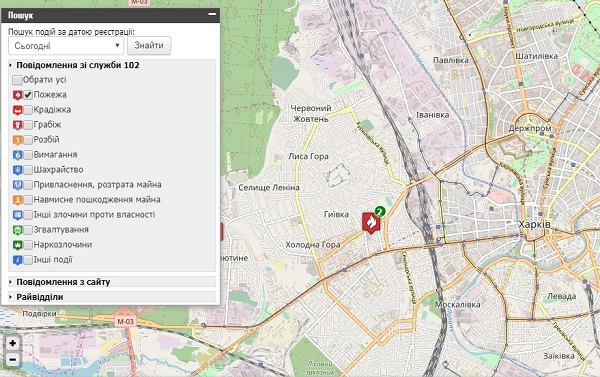This screenshot has height=377, width=600.
Task: Click the Гиївка label on the map
Action: click(336, 214)
